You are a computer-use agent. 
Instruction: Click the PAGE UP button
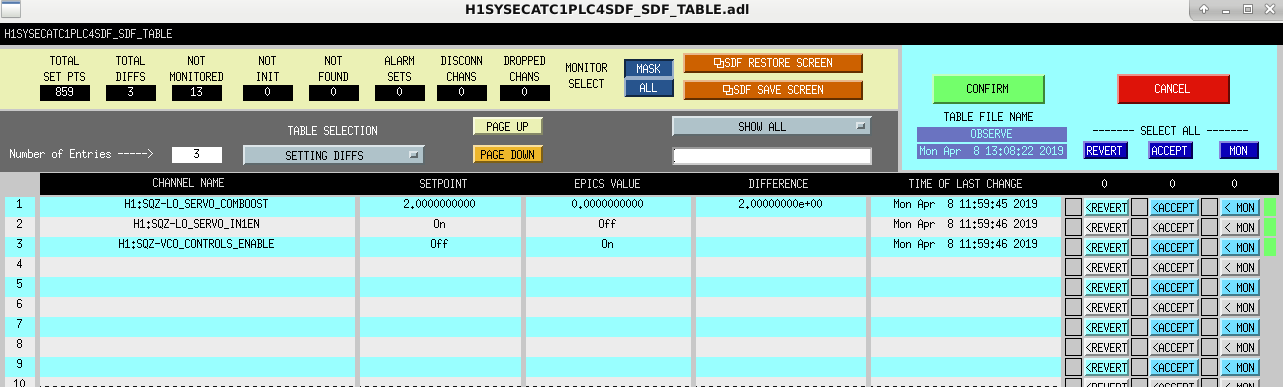coord(507,127)
